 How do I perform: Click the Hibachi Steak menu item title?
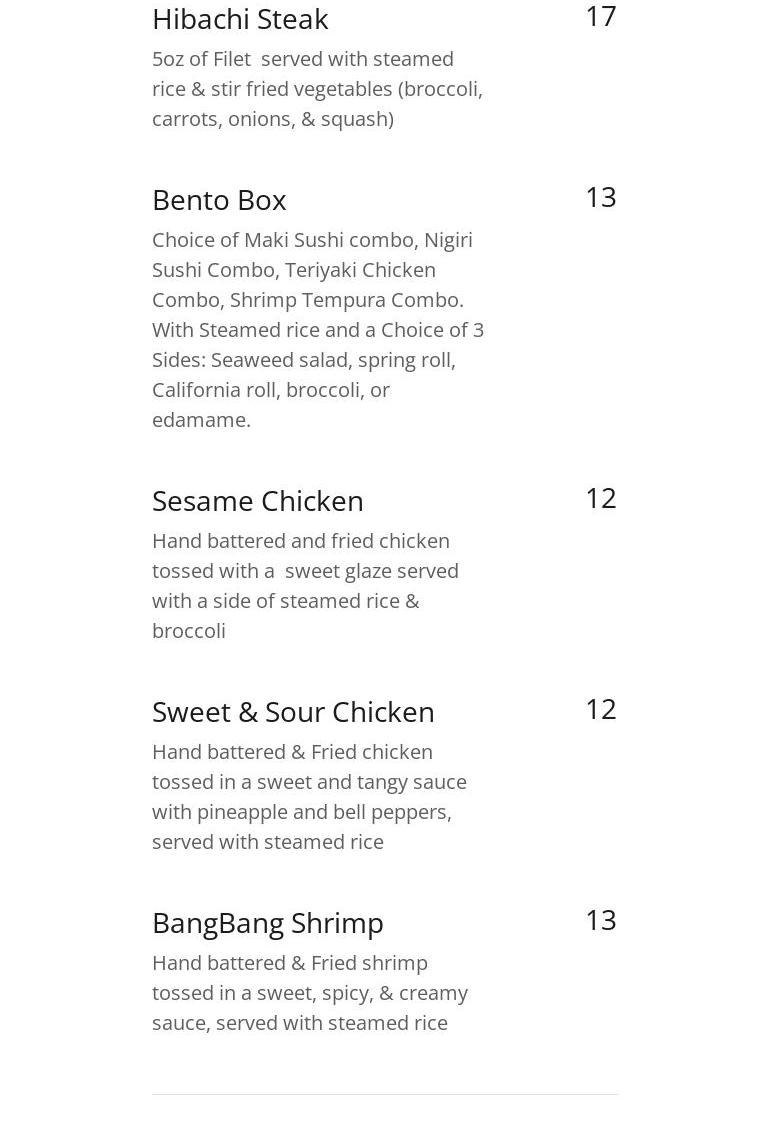pyautogui.click(x=240, y=19)
